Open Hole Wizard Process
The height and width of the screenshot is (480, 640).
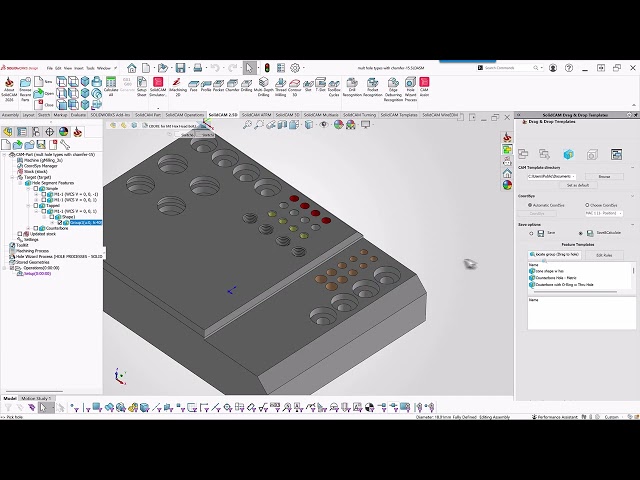(410, 89)
